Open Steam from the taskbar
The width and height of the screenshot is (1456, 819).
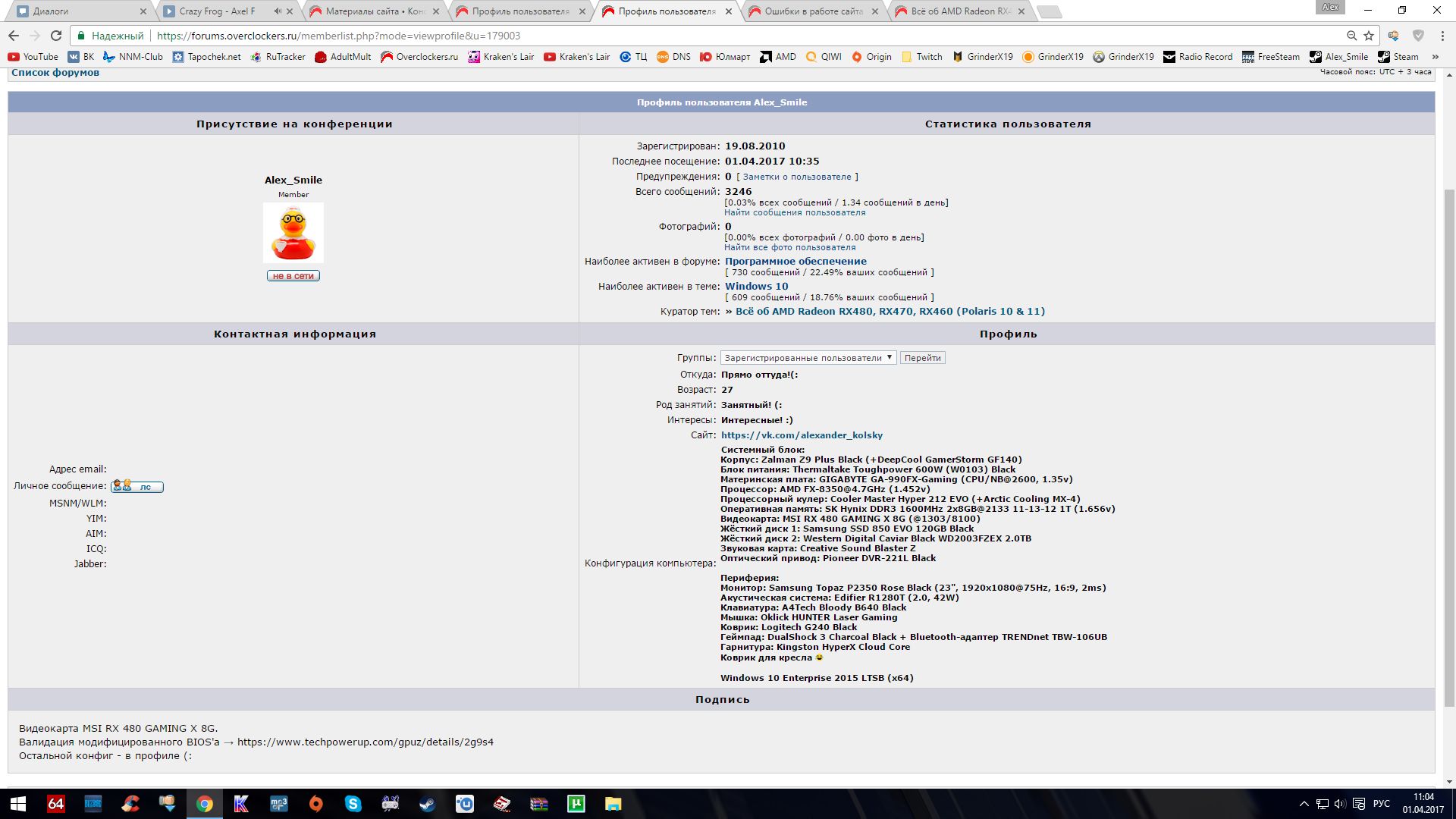pos(428,804)
